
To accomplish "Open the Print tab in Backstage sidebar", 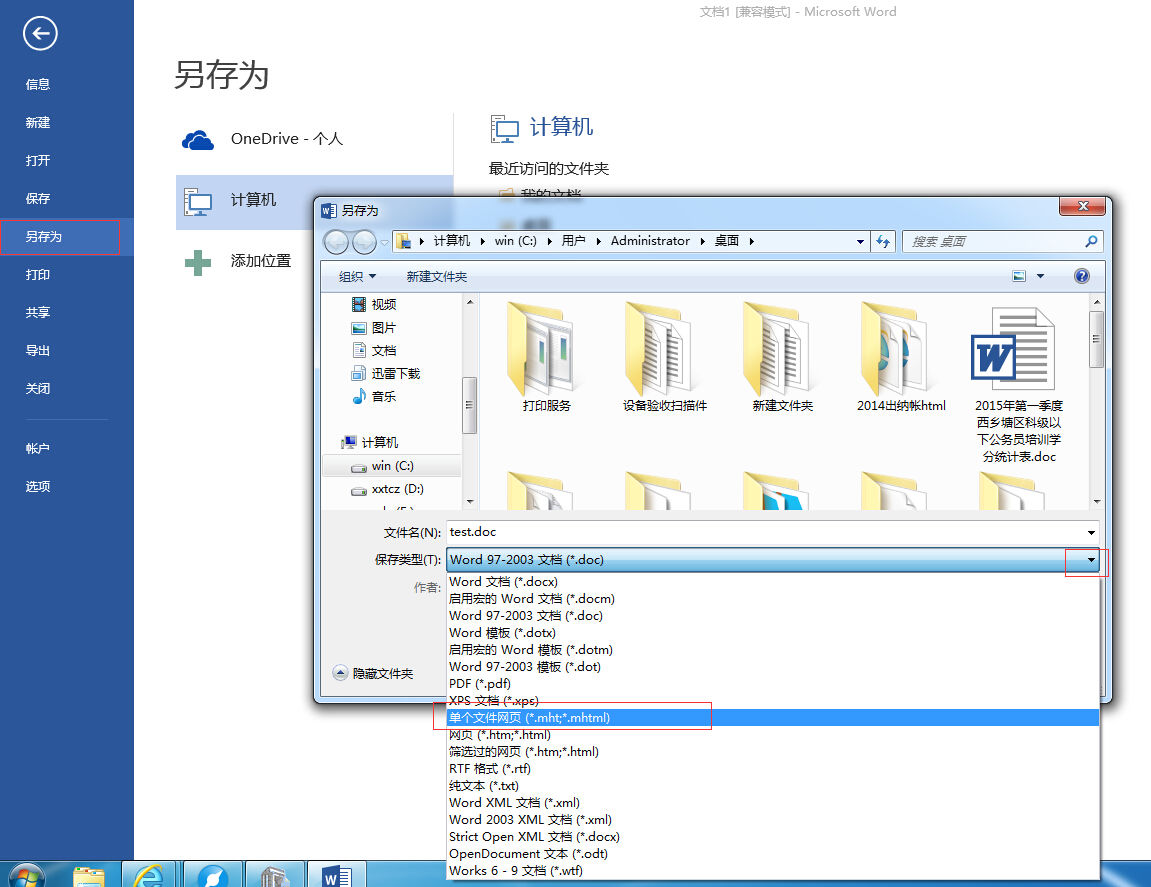I will pyautogui.click(x=38, y=275).
